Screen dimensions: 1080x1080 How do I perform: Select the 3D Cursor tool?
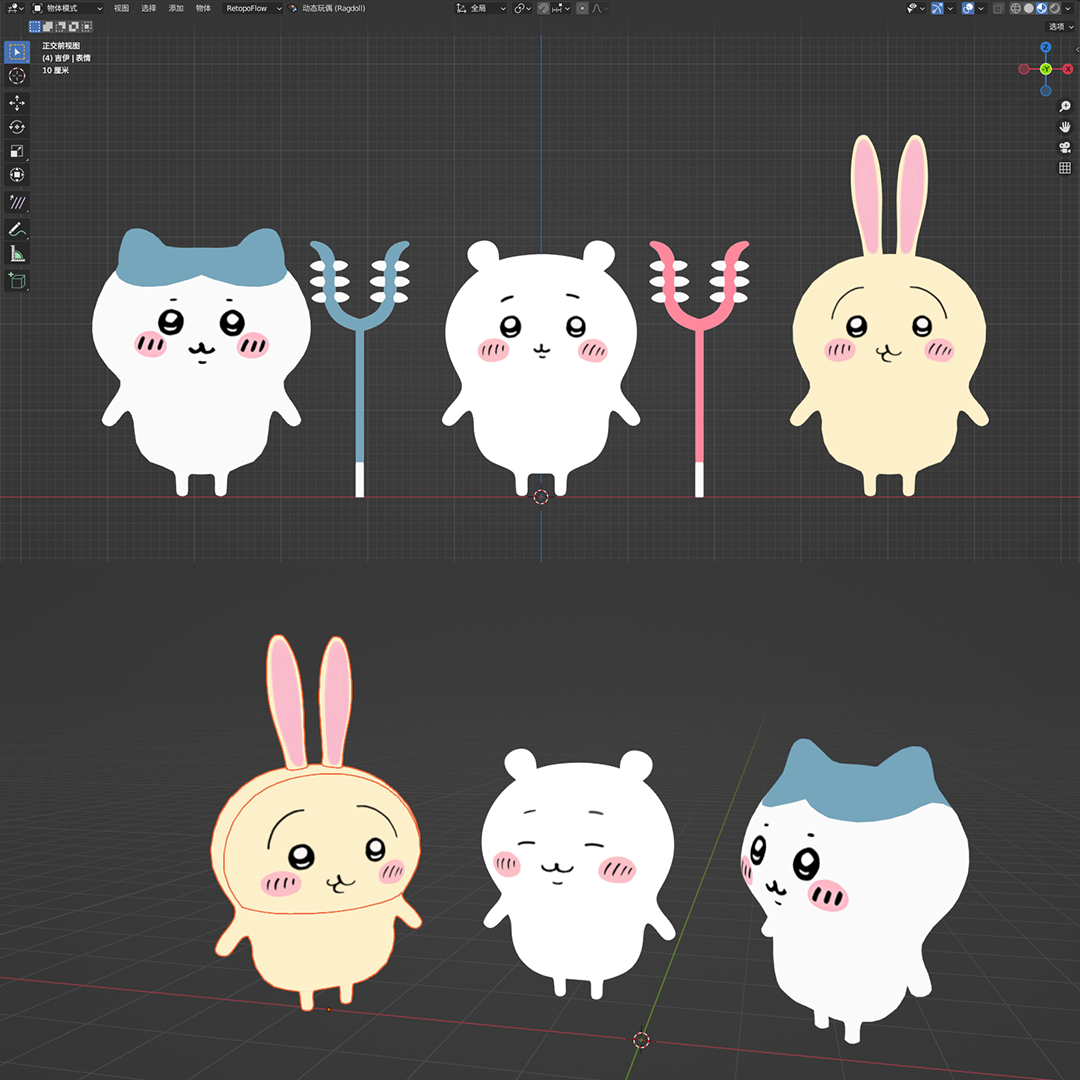coord(17,76)
